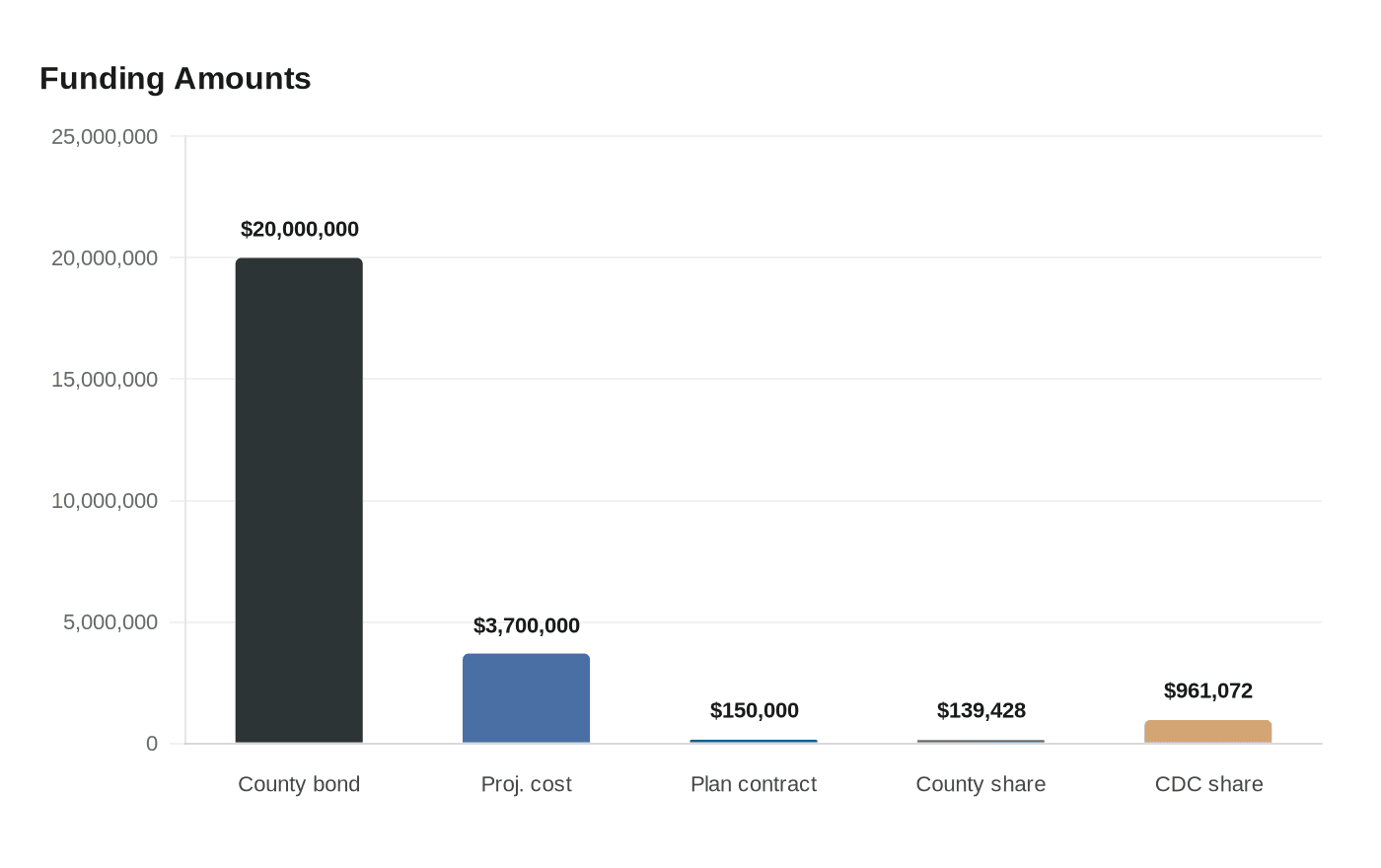This screenshot has height=868, width=1381.
Task: Click the $3,700,000 data label
Action: click(527, 625)
